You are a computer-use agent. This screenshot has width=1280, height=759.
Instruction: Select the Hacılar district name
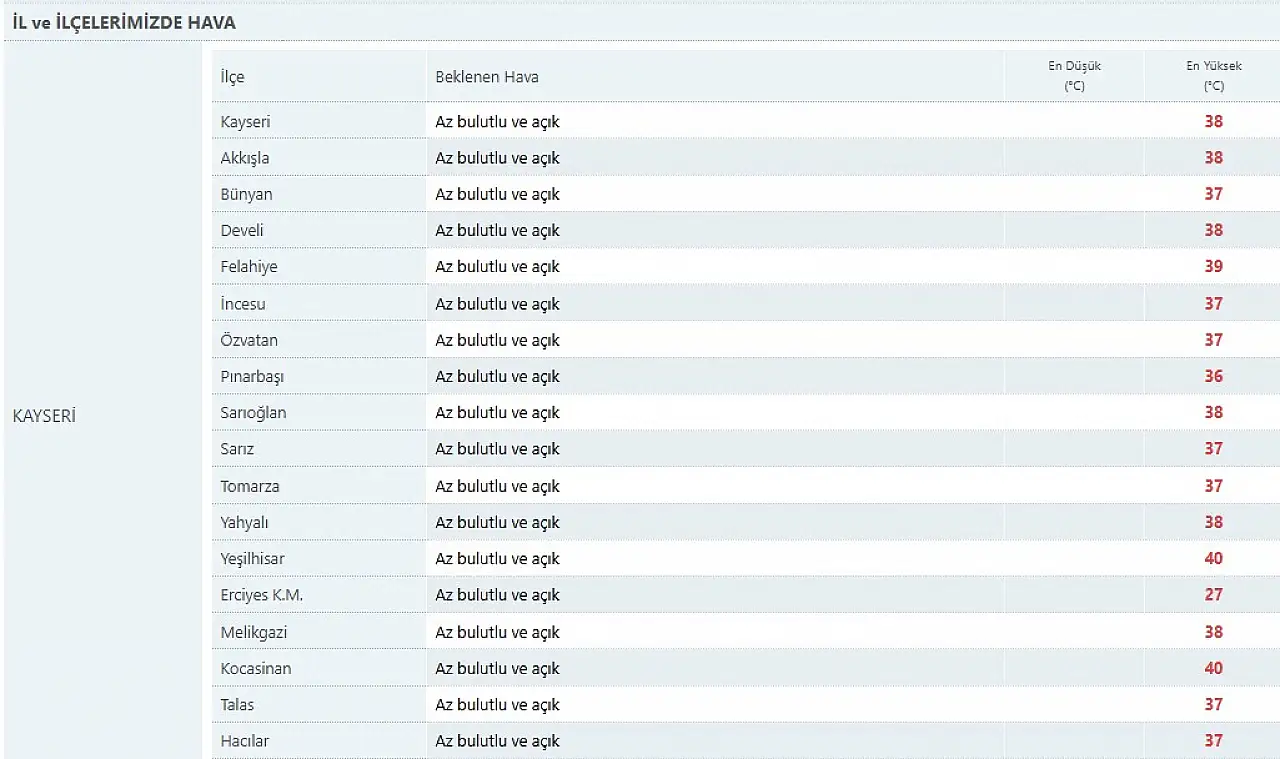tap(244, 740)
